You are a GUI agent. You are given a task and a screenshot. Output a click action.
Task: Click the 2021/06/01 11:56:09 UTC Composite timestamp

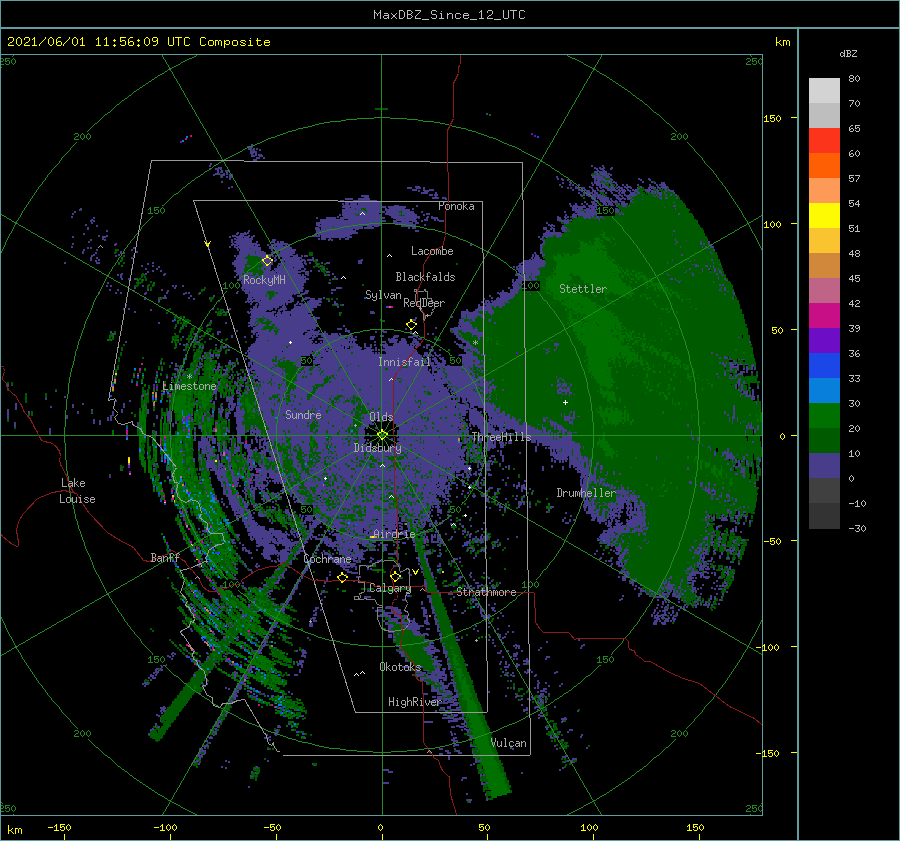138,42
